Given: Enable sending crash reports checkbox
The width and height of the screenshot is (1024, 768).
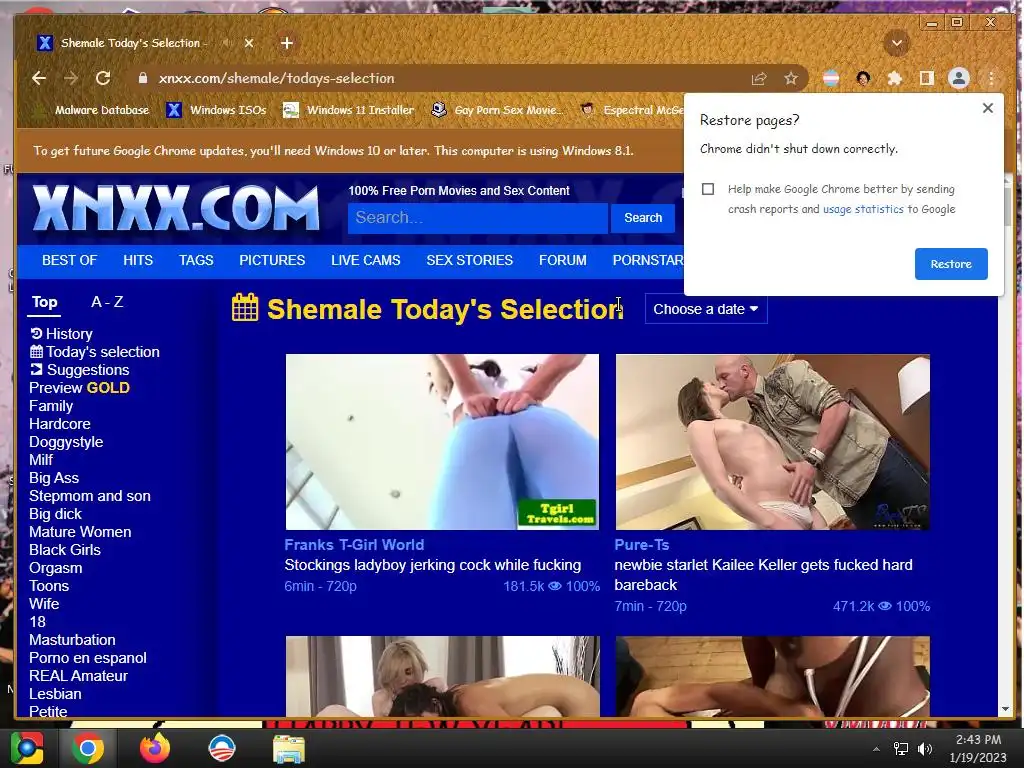Looking at the screenshot, I should 708,189.
